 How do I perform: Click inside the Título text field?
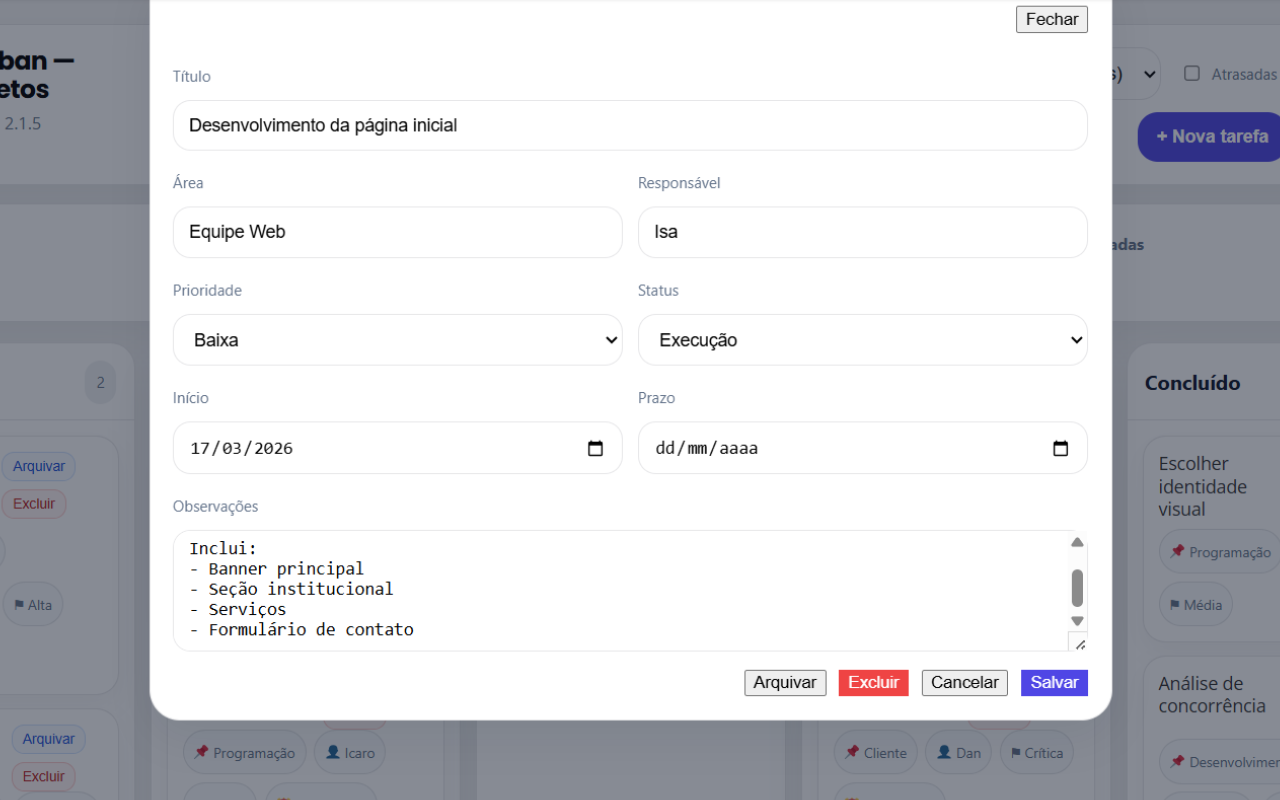(x=630, y=125)
